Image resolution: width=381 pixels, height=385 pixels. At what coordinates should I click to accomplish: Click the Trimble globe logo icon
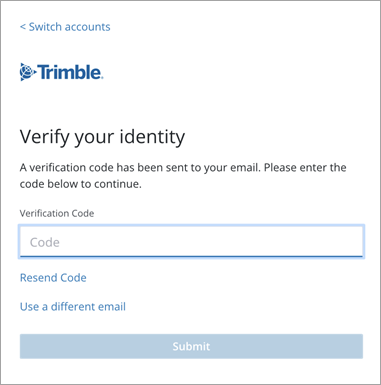click(x=27, y=72)
